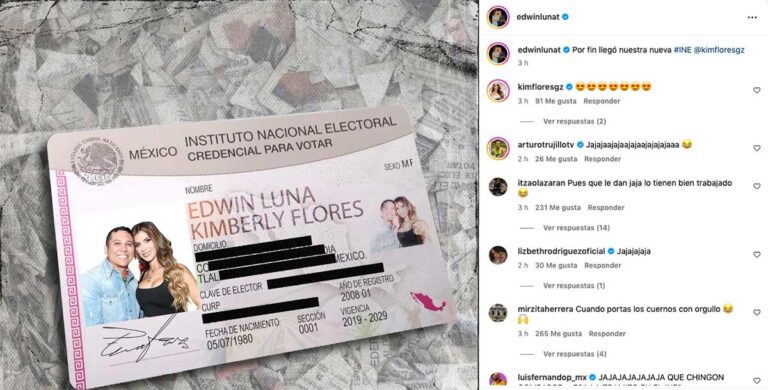This screenshot has height=390, width=768.
Task: Like arturotrujillotv's comment with the heart
Action: click(757, 148)
